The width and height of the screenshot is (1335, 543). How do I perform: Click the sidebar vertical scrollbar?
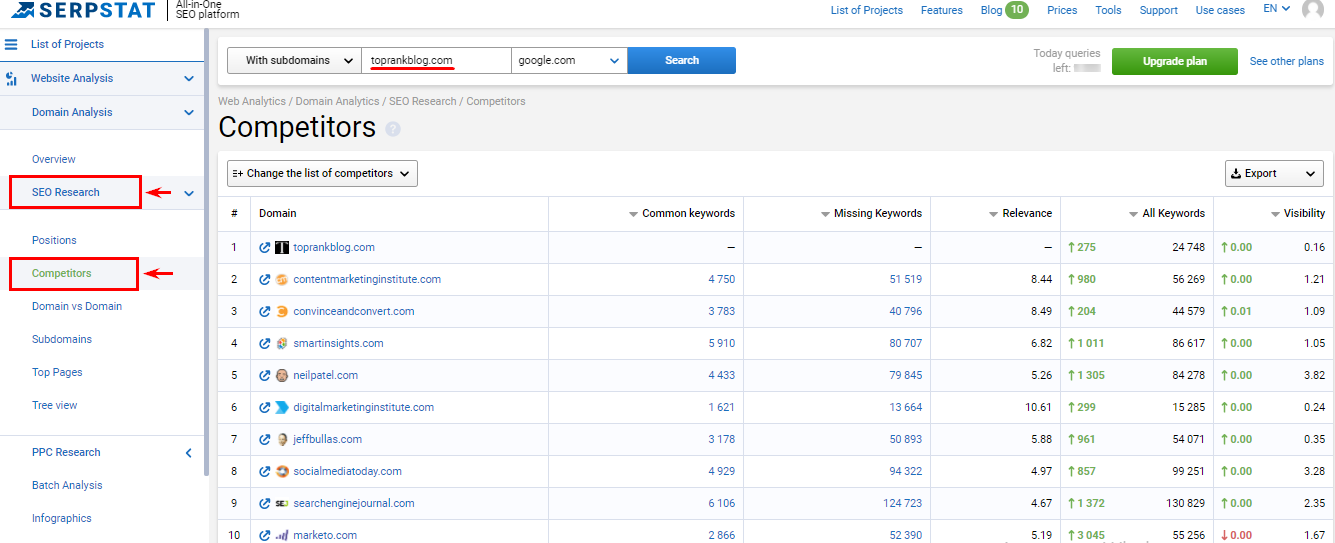point(207,252)
